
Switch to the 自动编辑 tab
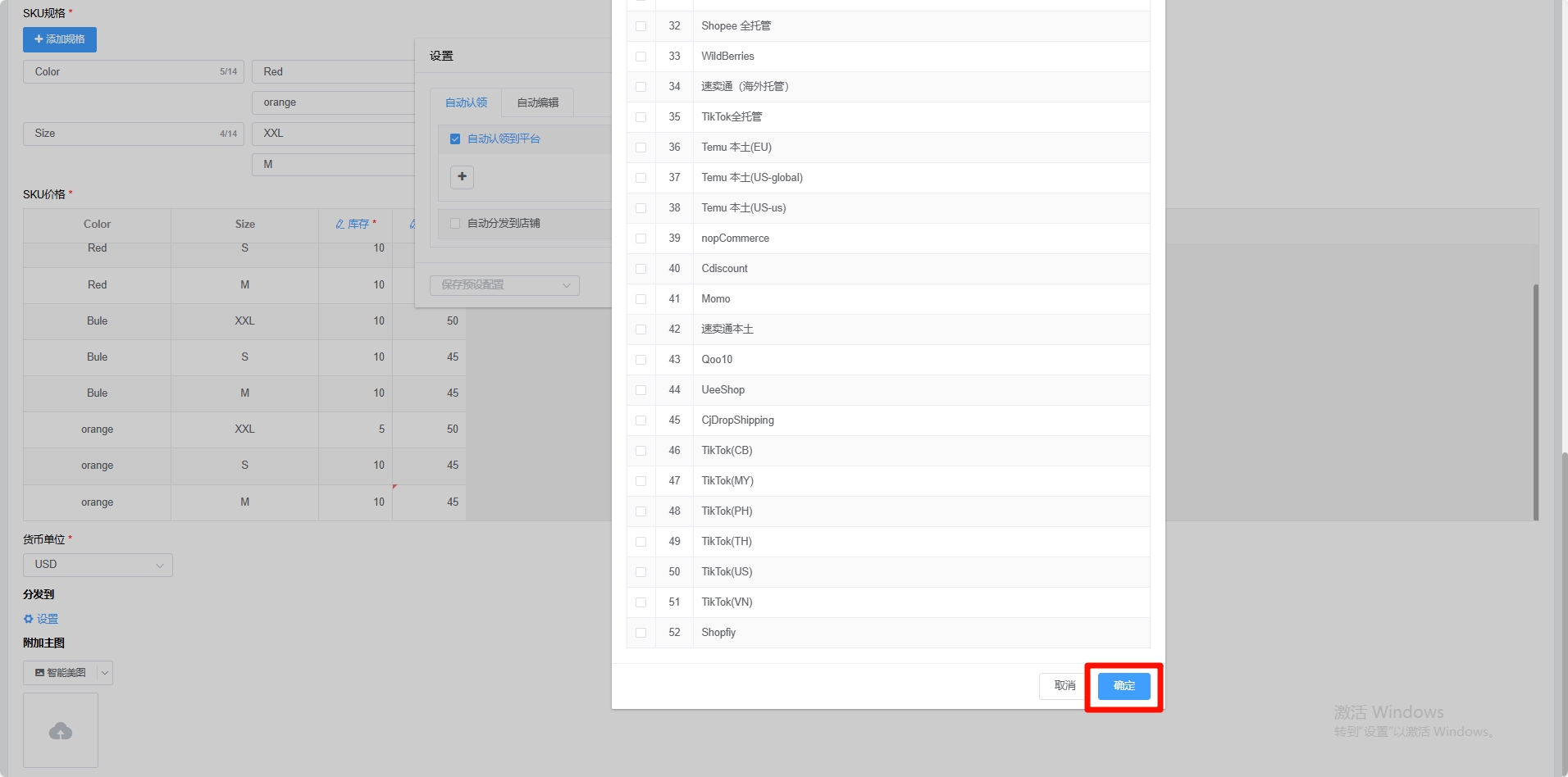[537, 102]
